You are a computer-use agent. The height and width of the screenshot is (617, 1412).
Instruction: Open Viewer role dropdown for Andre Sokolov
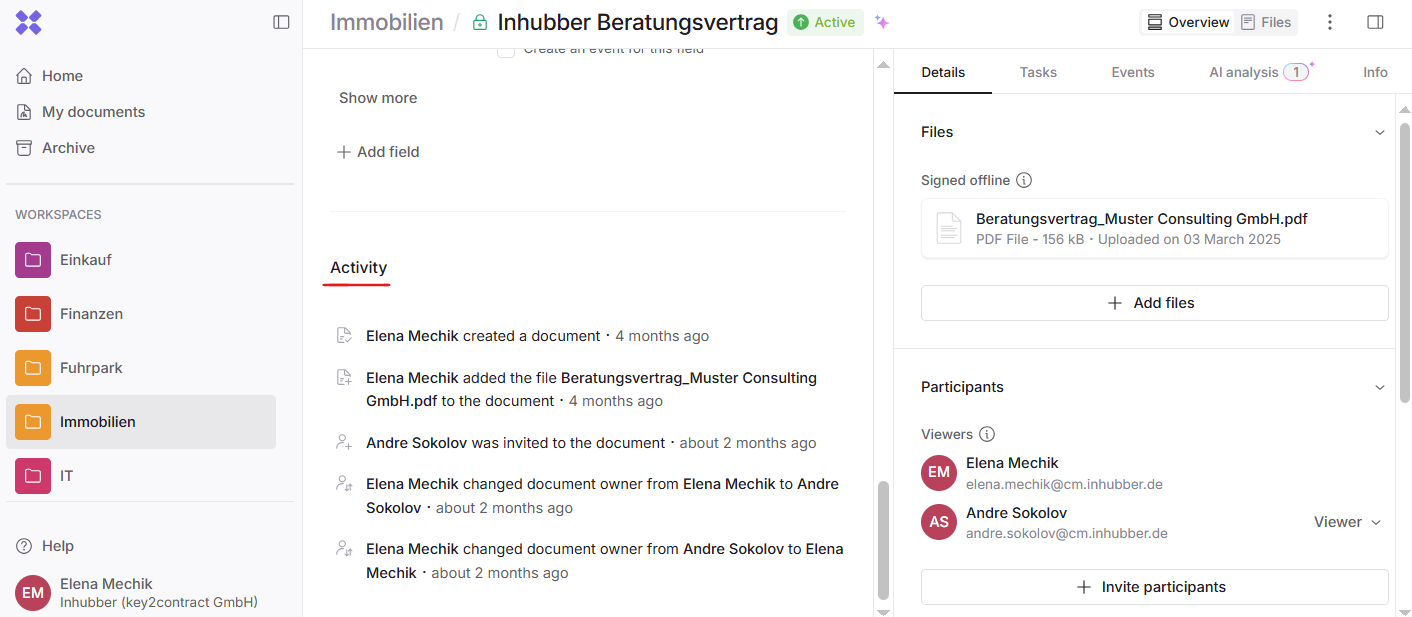[x=1347, y=522]
